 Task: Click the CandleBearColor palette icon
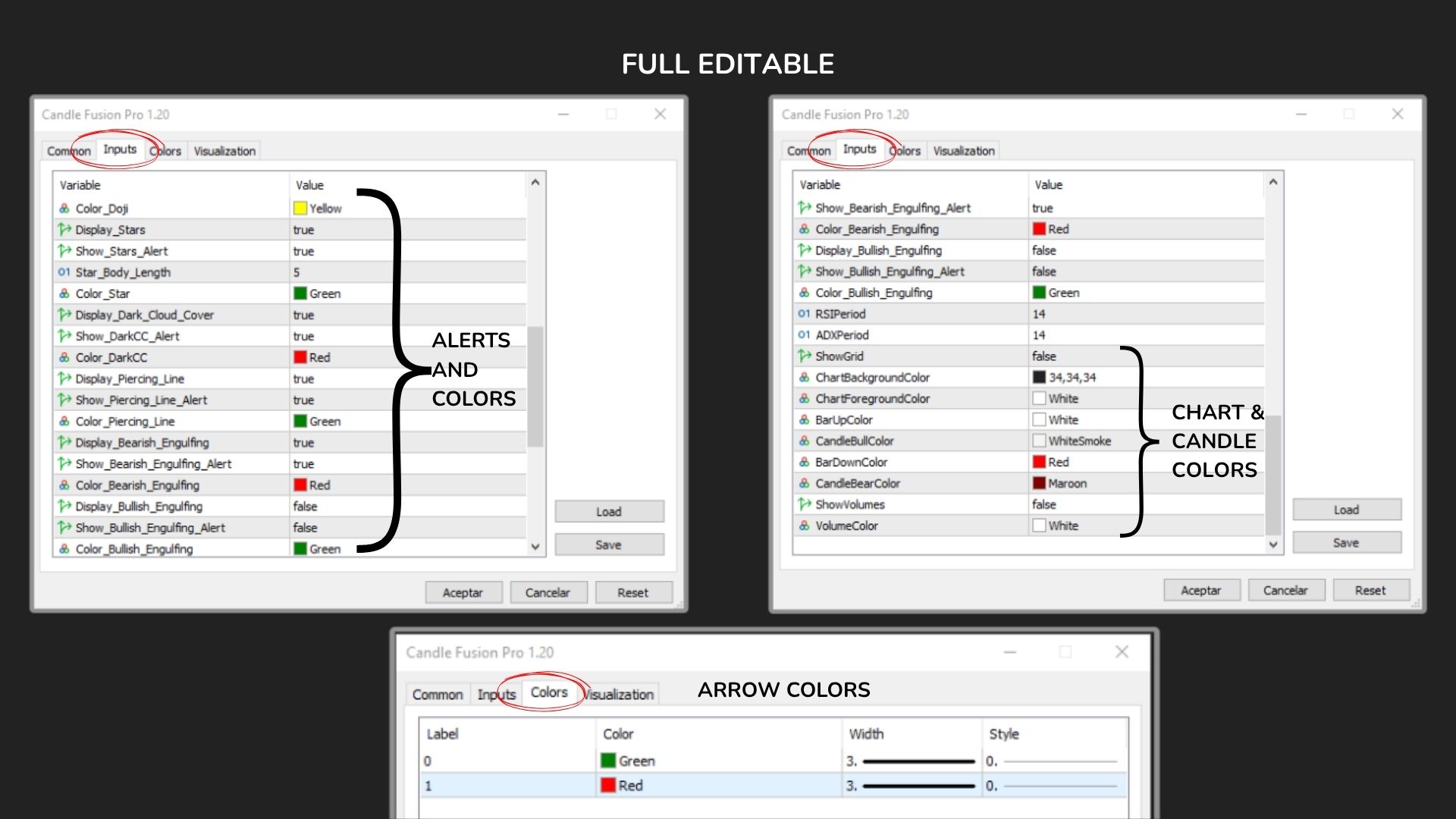tap(804, 484)
